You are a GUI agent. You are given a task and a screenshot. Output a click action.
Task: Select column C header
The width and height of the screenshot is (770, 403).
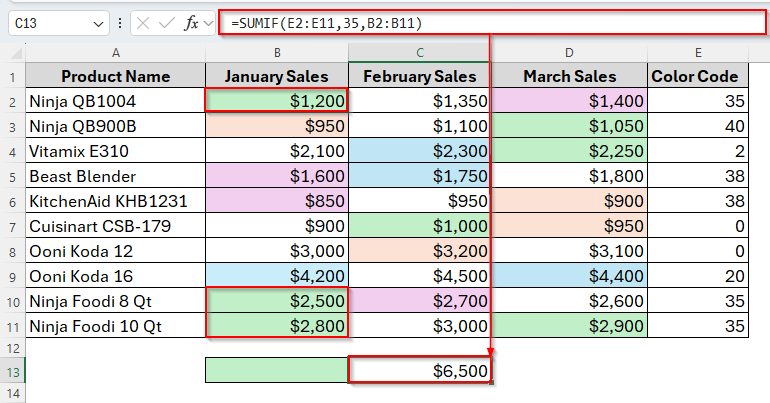[420, 52]
